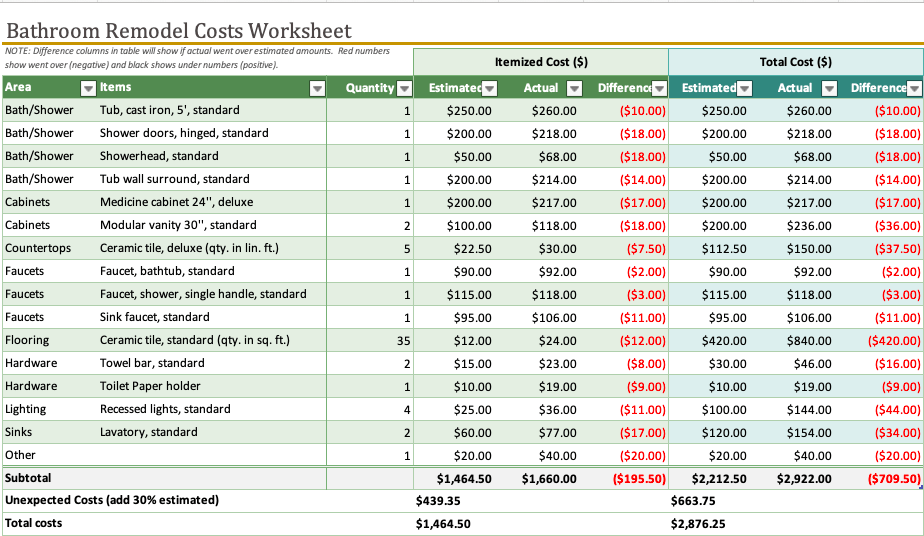
Task: Select total difference ($420.00) cell
Action: click(x=881, y=340)
